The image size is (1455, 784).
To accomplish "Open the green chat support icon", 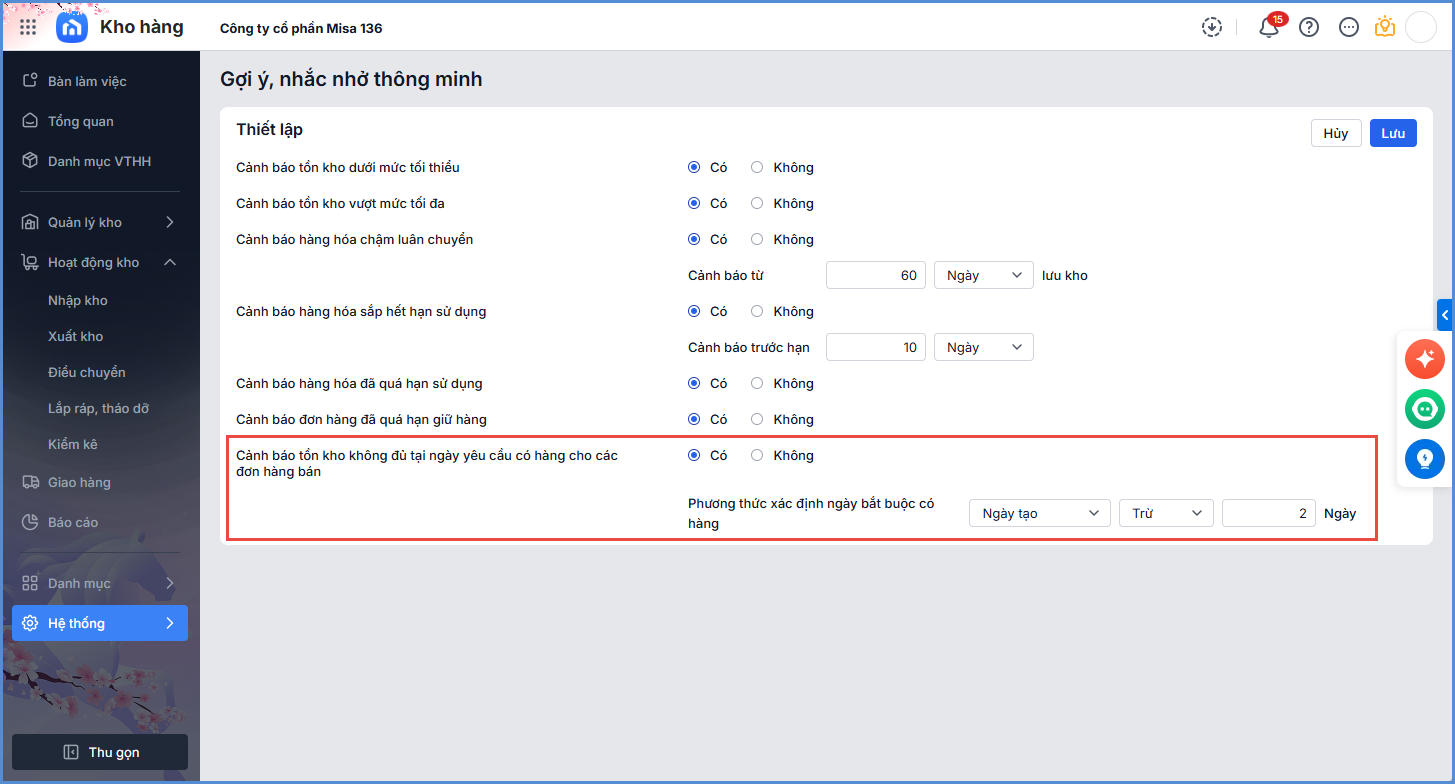I will [1424, 409].
